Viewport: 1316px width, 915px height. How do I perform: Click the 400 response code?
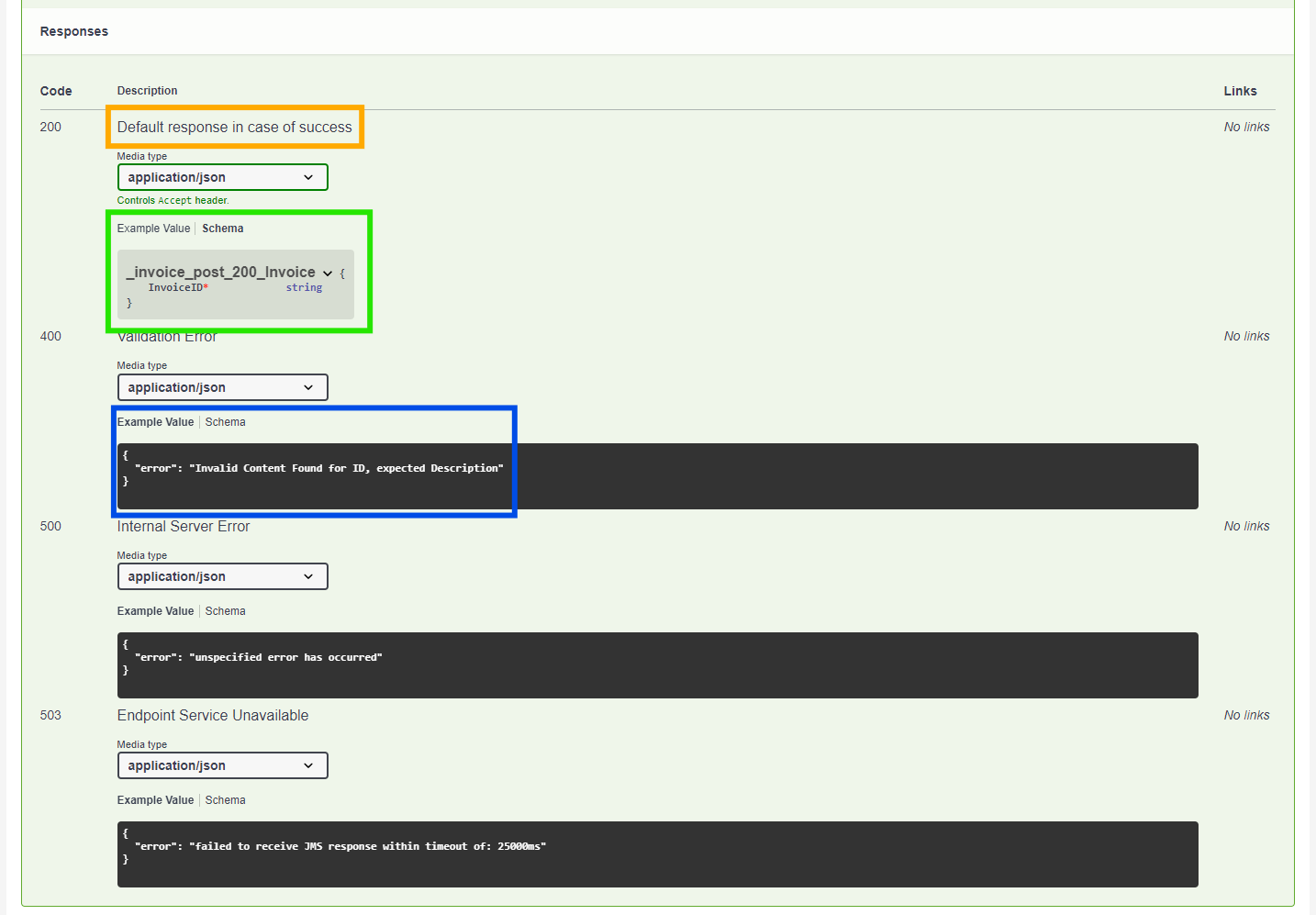[x=50, y=335]
